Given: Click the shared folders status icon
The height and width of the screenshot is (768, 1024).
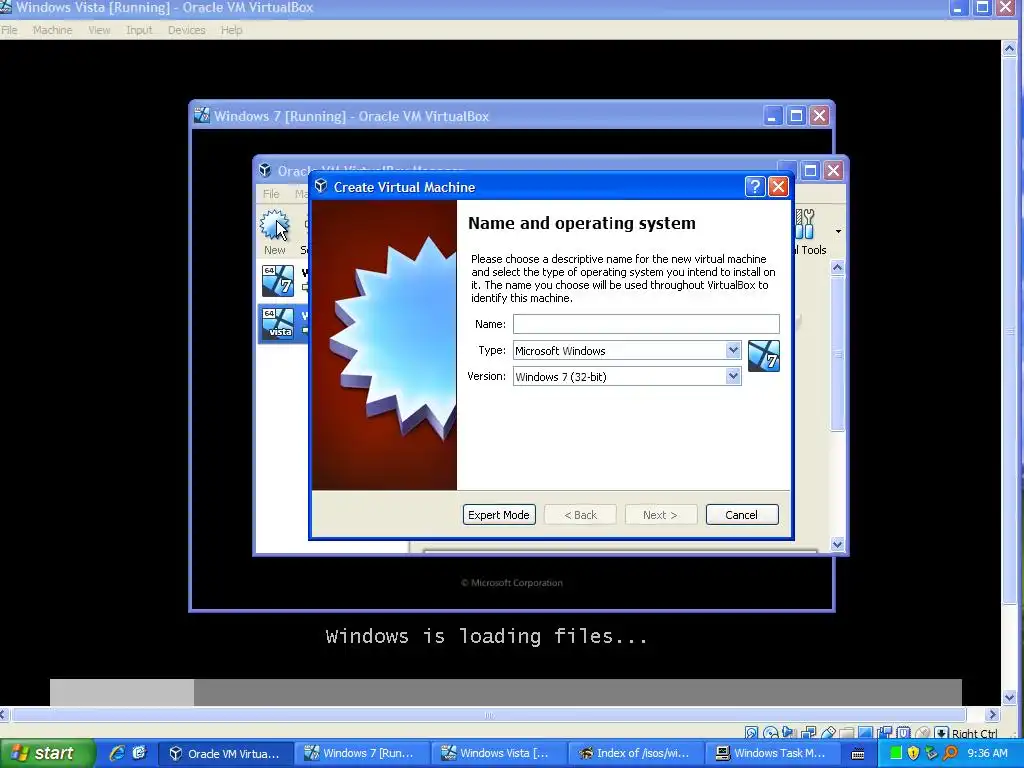Looking at the screenshot, I should 846,733.
